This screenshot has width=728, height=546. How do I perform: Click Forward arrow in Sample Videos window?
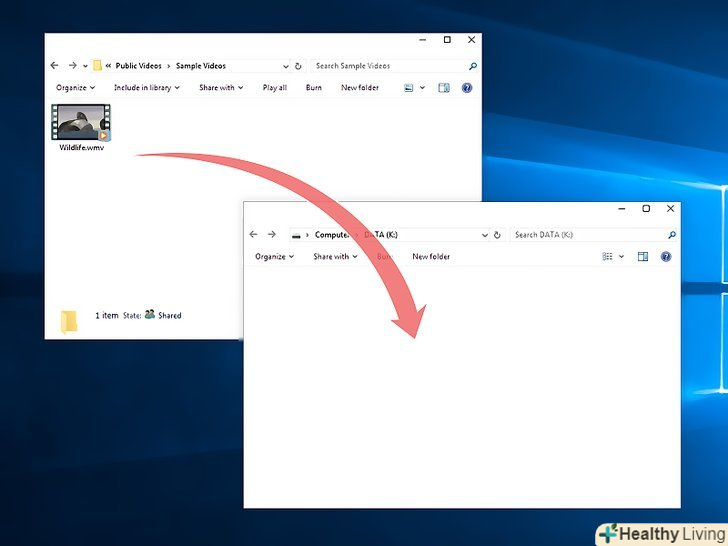(71, 66)
